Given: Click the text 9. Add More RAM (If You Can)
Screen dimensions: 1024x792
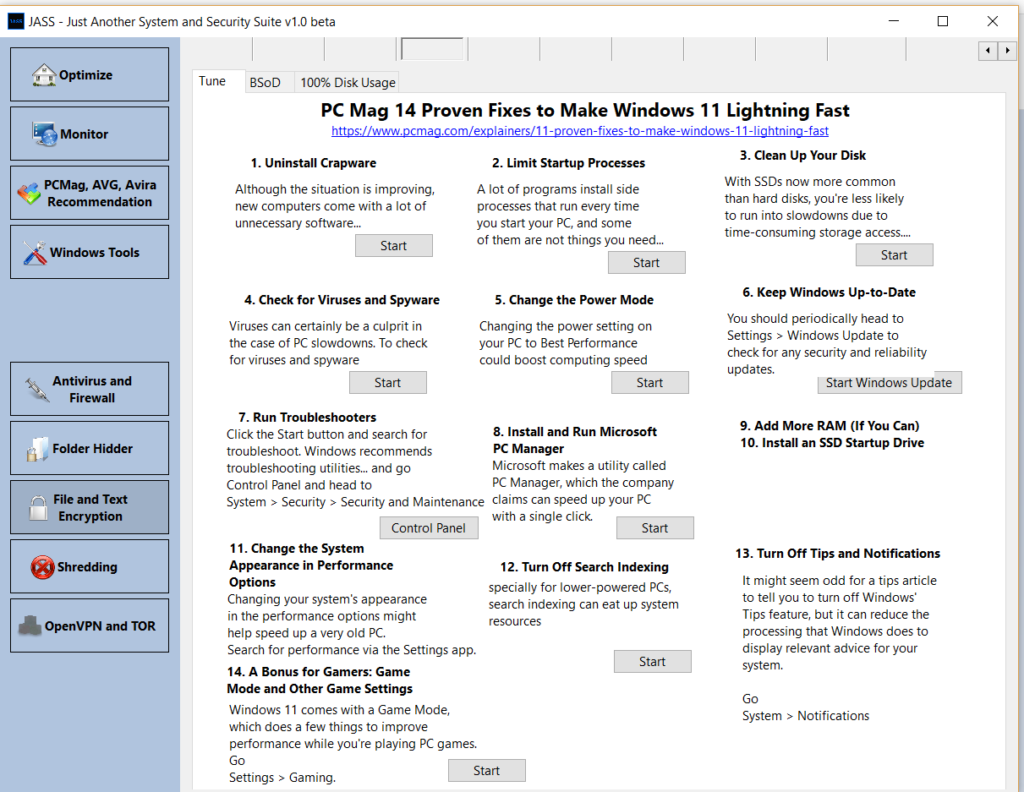Looking at the screenshot, I should coord(829,426).
